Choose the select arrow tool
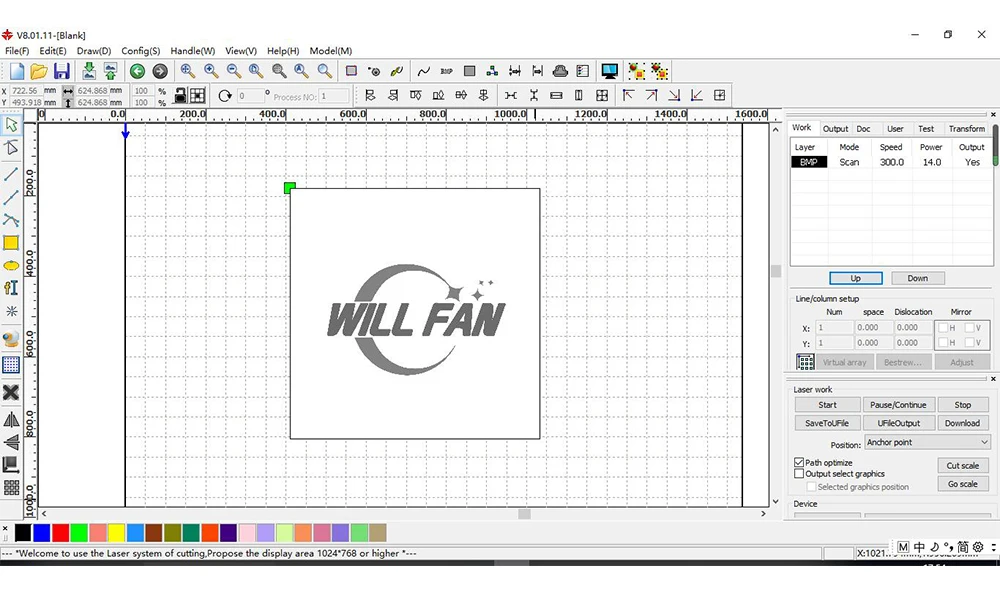The image size is (1000, 600). [11, 124]
